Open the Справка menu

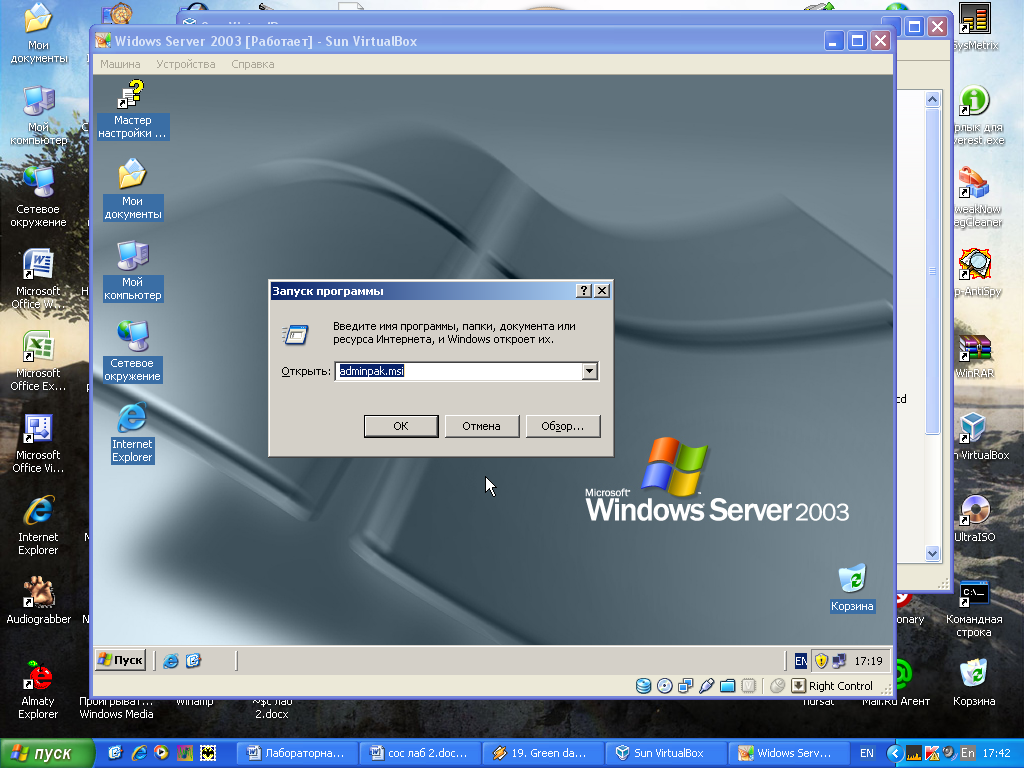point(253,64)
